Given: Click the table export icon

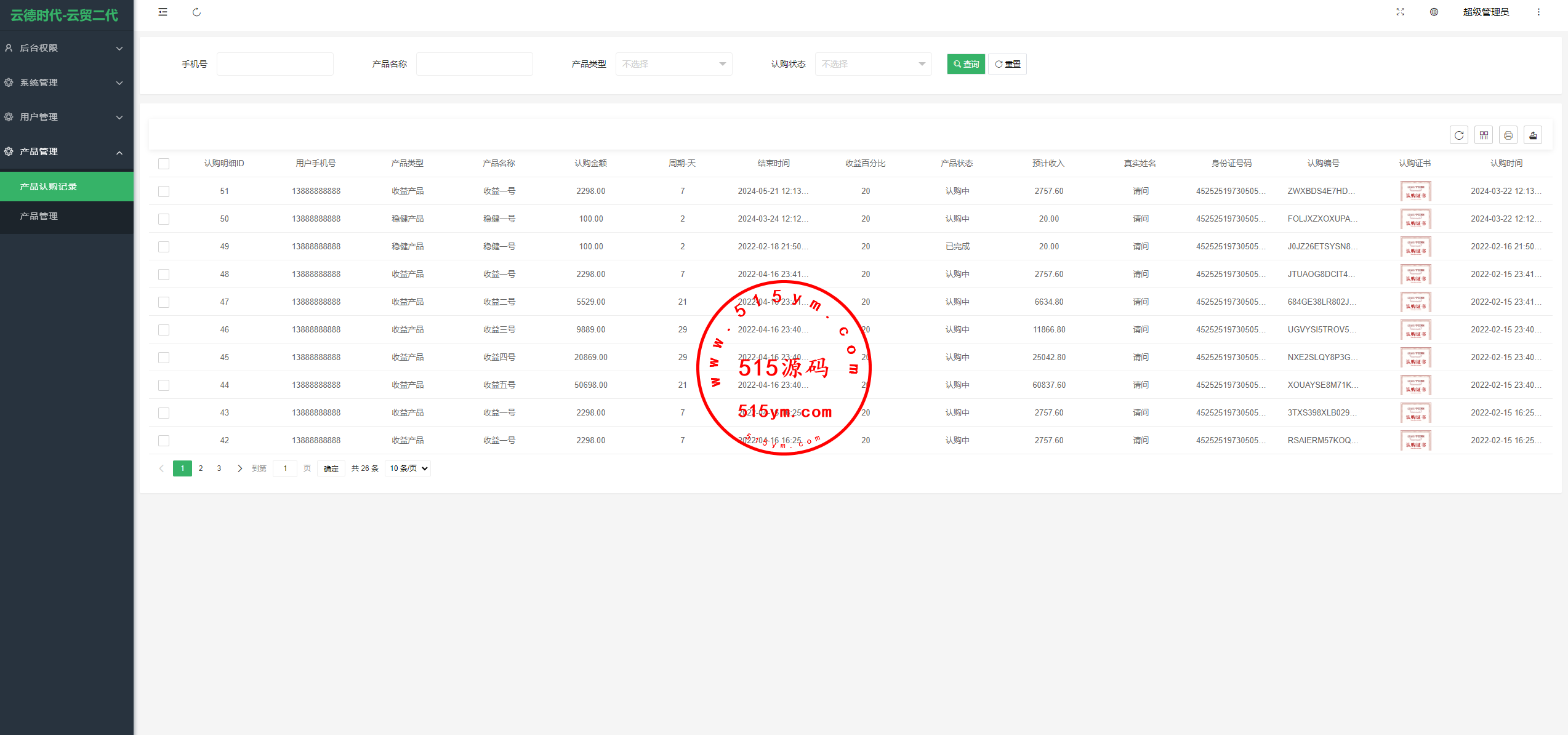Looking at the screenshot, I should (x=1533, y=135).
